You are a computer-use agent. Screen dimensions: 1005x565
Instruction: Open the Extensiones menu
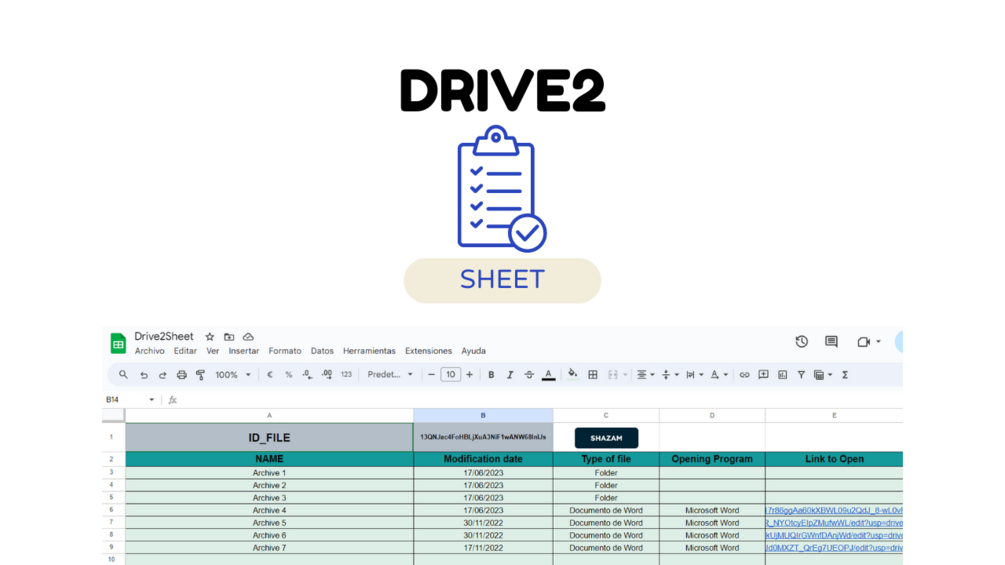[428, 351]
